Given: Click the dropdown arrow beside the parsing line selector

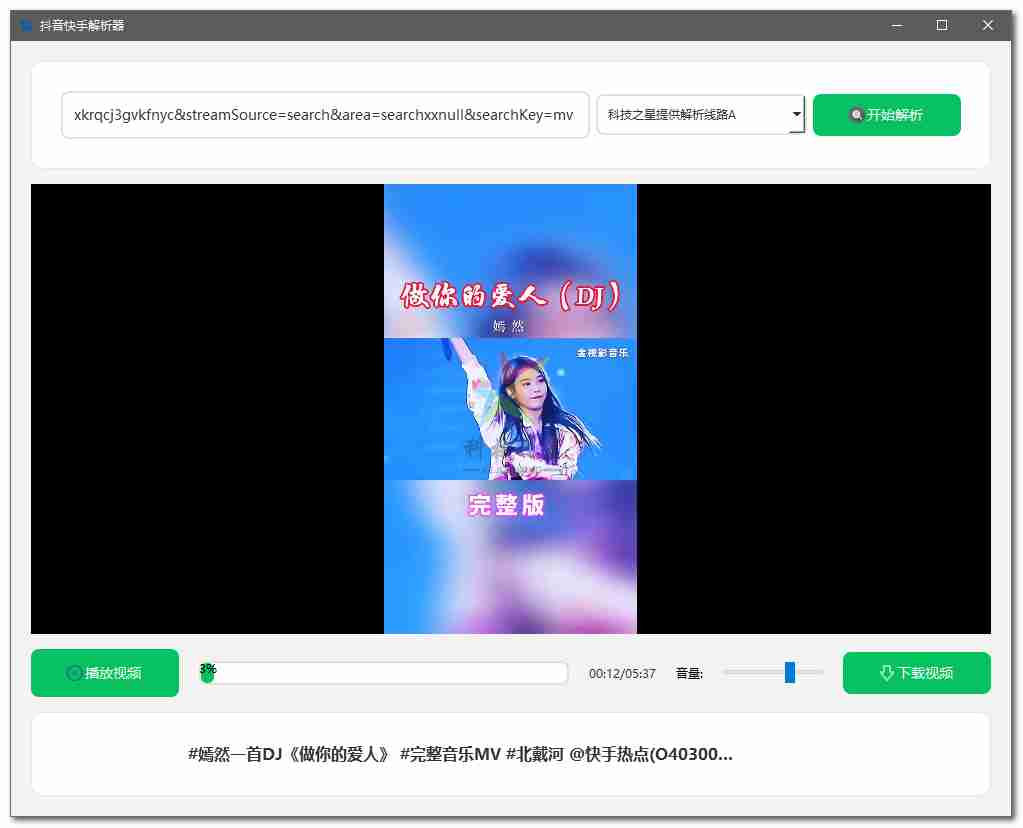Looking at the screenshot, I should 797,115.
